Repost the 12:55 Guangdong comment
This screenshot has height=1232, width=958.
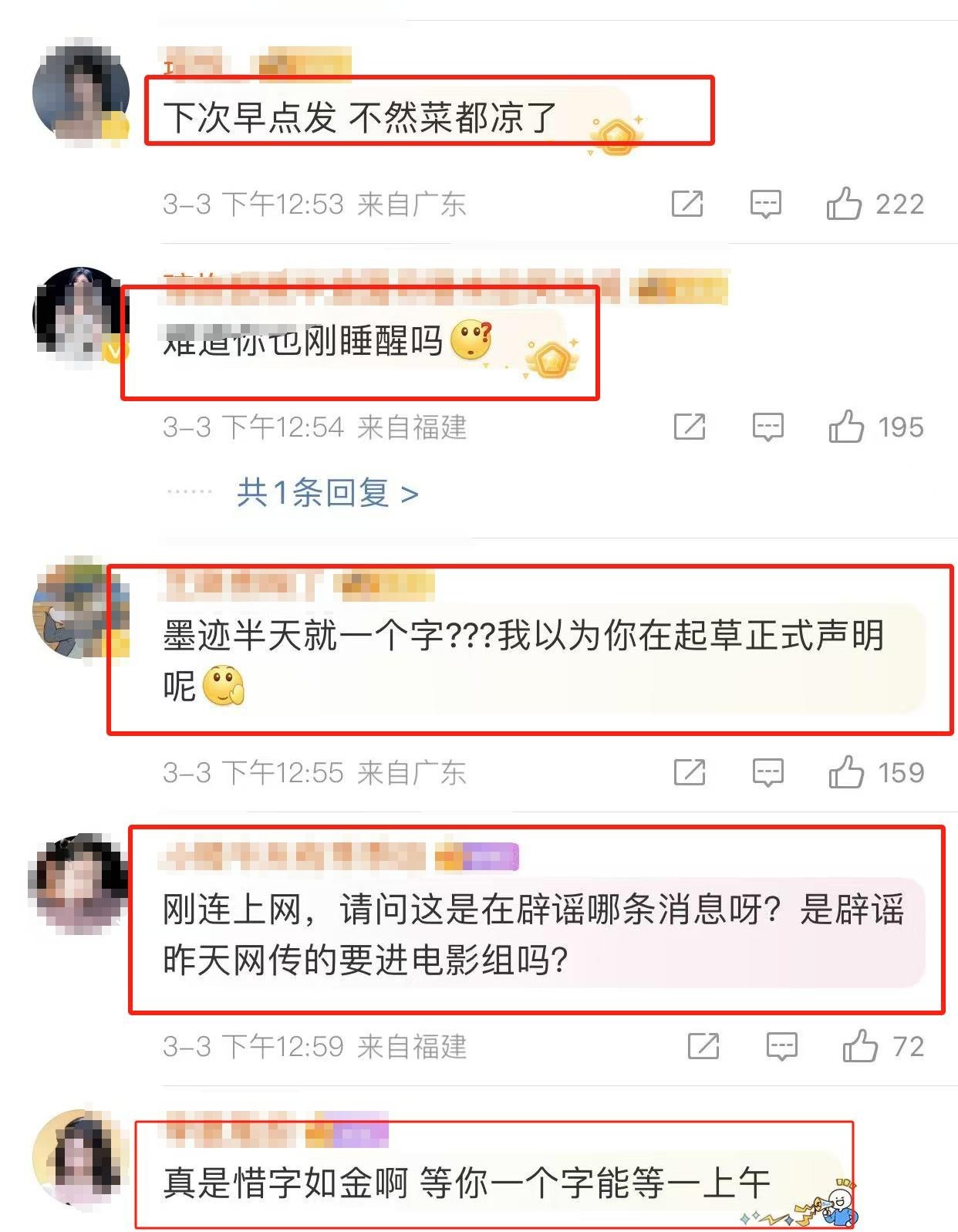(x=690, y=772)
